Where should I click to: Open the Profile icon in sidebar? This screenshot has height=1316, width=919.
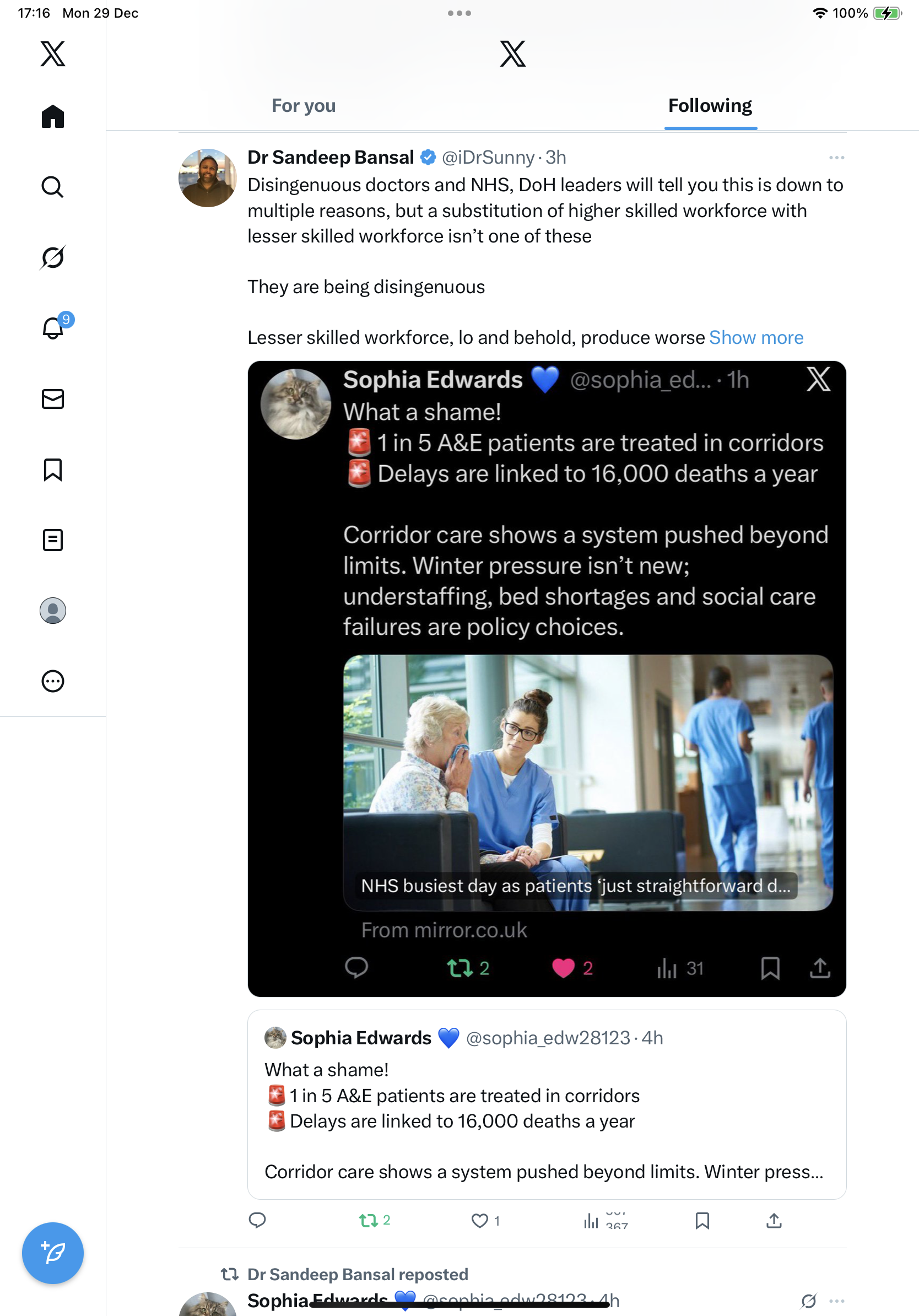pos(53,611)
